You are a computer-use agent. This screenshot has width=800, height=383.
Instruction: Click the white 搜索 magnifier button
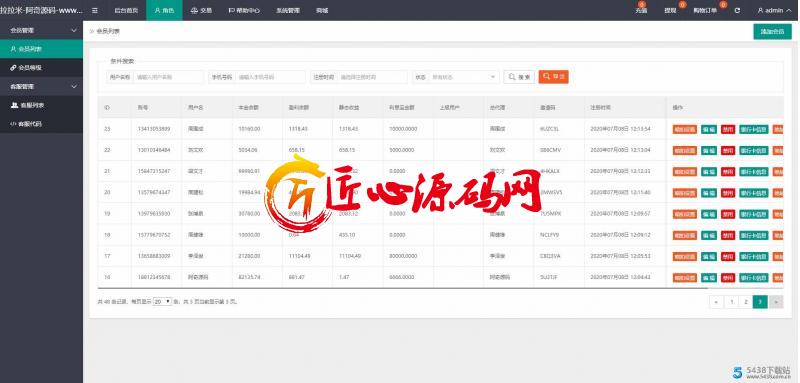tap(519, 77)
